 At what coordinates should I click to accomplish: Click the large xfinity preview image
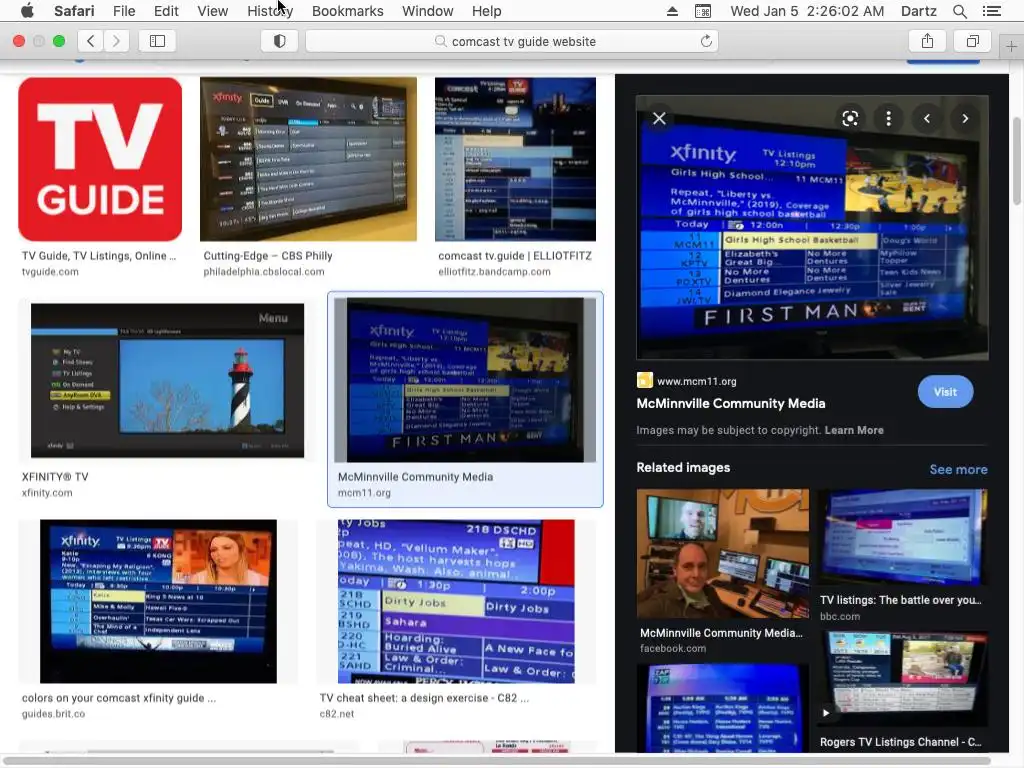point(812,228)
